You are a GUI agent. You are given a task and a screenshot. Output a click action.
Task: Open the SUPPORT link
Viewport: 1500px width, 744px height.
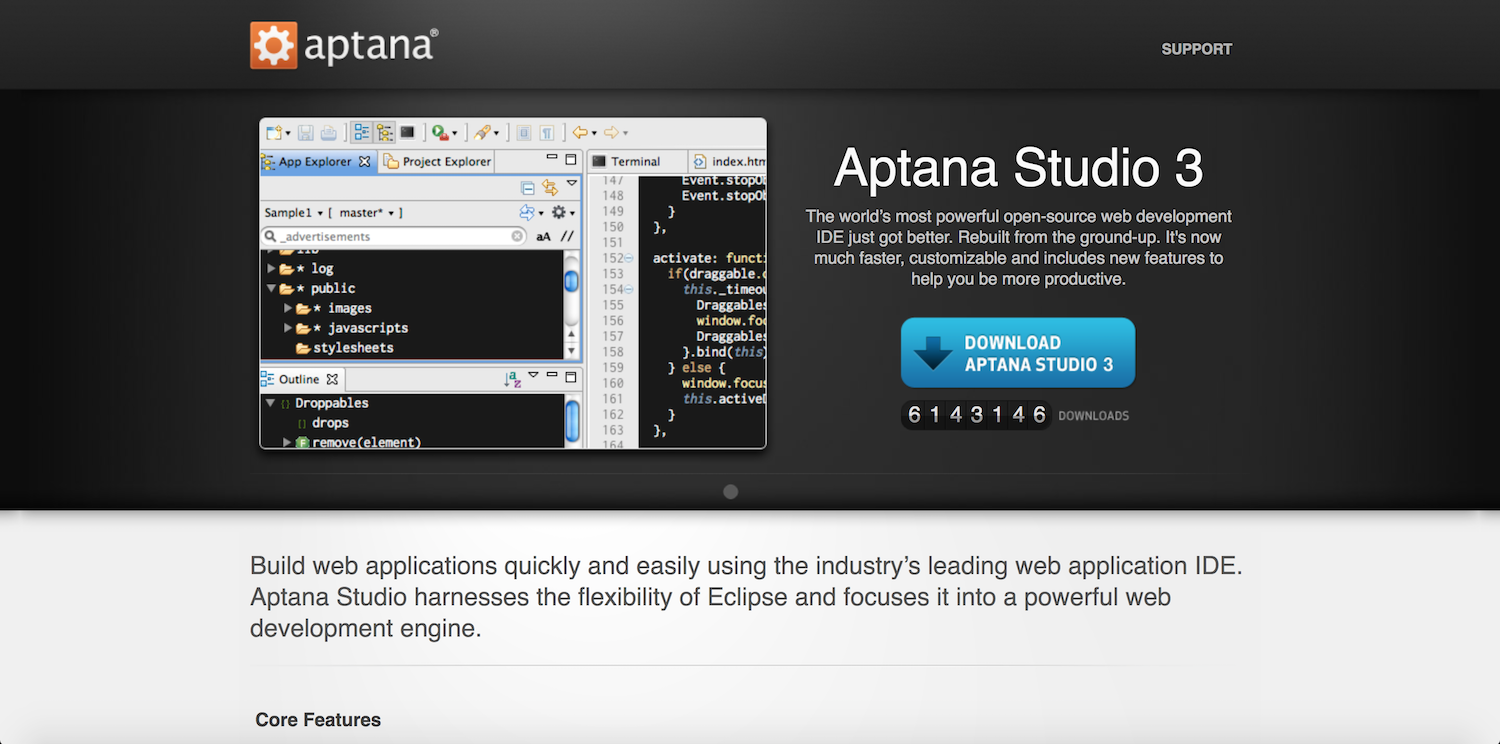[1196, 49]
